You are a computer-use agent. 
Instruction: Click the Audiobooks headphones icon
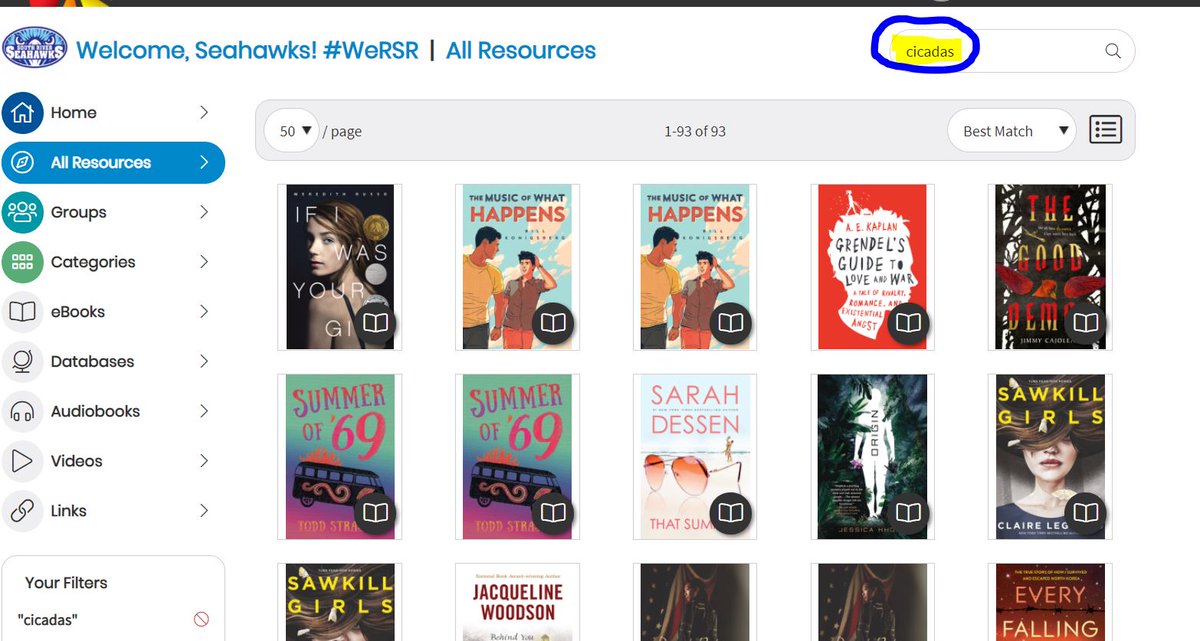[22, 411]
